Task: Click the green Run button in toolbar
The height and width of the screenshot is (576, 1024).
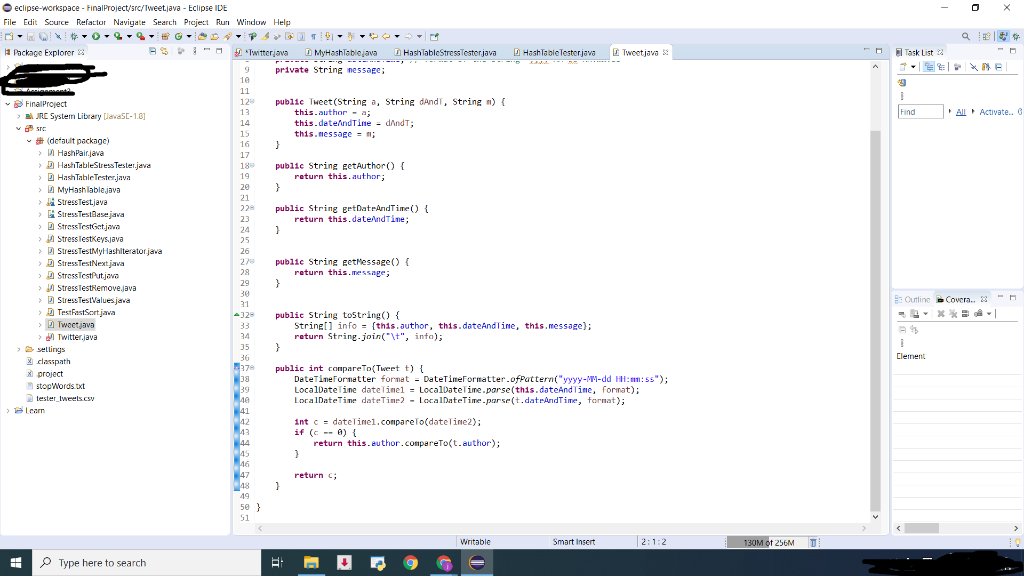Action: pos(96,37)
